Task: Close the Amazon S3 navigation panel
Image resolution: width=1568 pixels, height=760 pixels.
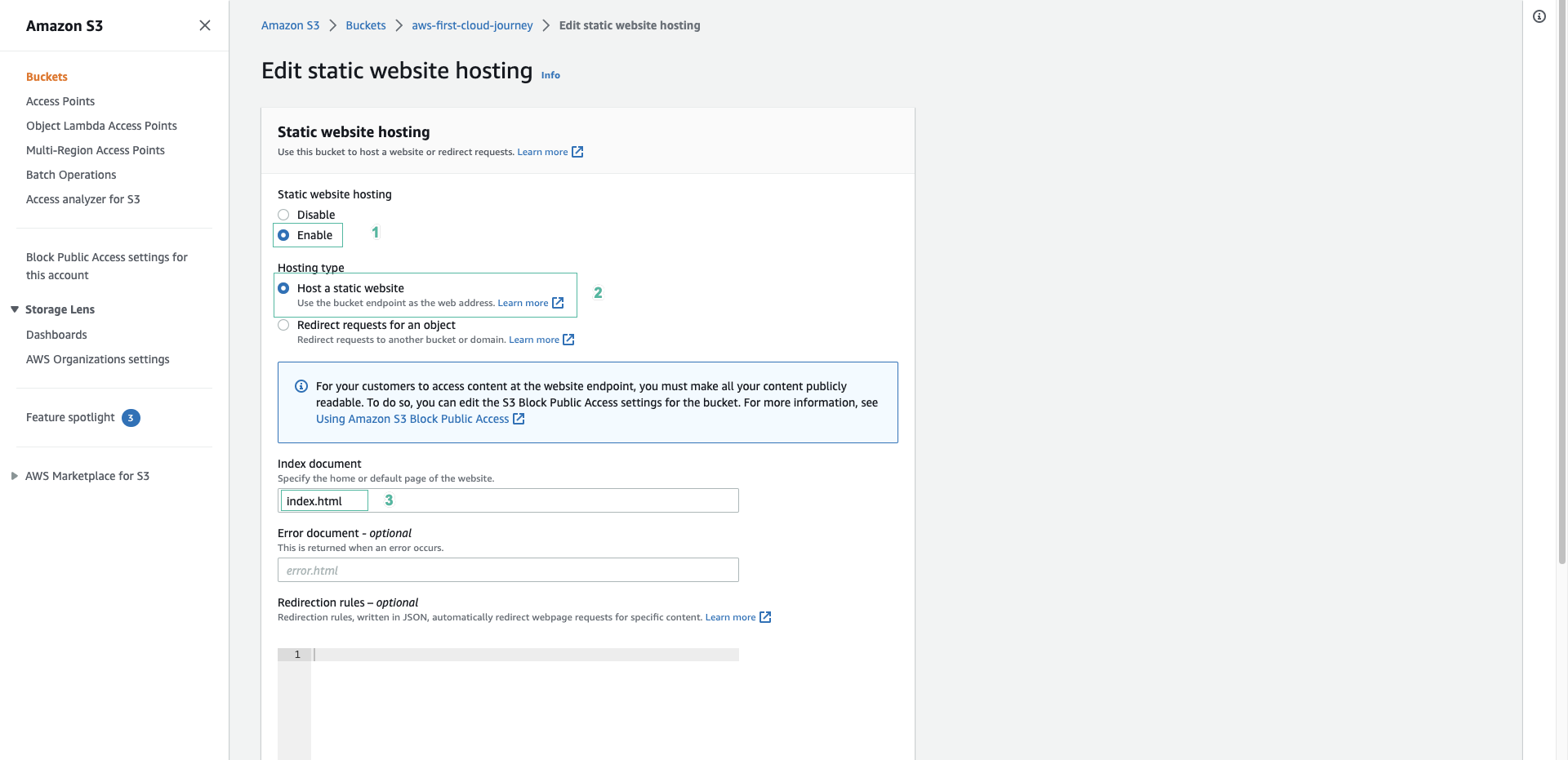Action: (205, 25)
